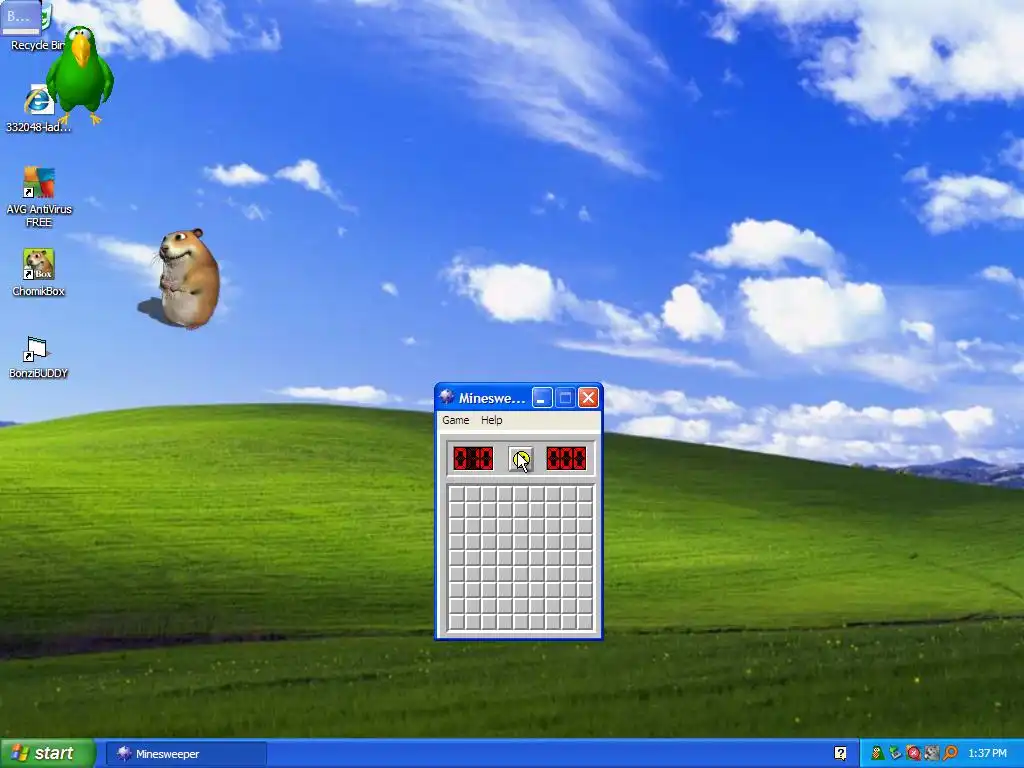Click the disabled maximize button in Minesweeper
This screenshot has height=768, width=1024.
[566, 397]
